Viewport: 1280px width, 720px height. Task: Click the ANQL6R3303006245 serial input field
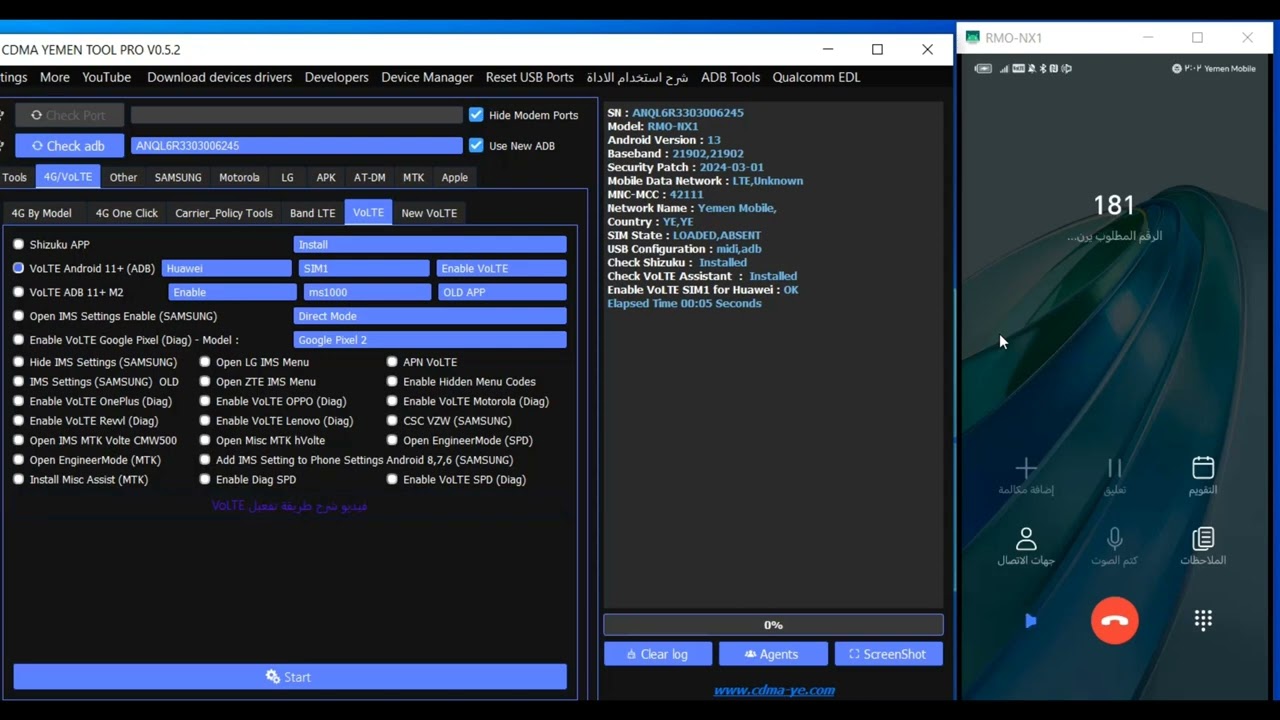tap(296, 145)
